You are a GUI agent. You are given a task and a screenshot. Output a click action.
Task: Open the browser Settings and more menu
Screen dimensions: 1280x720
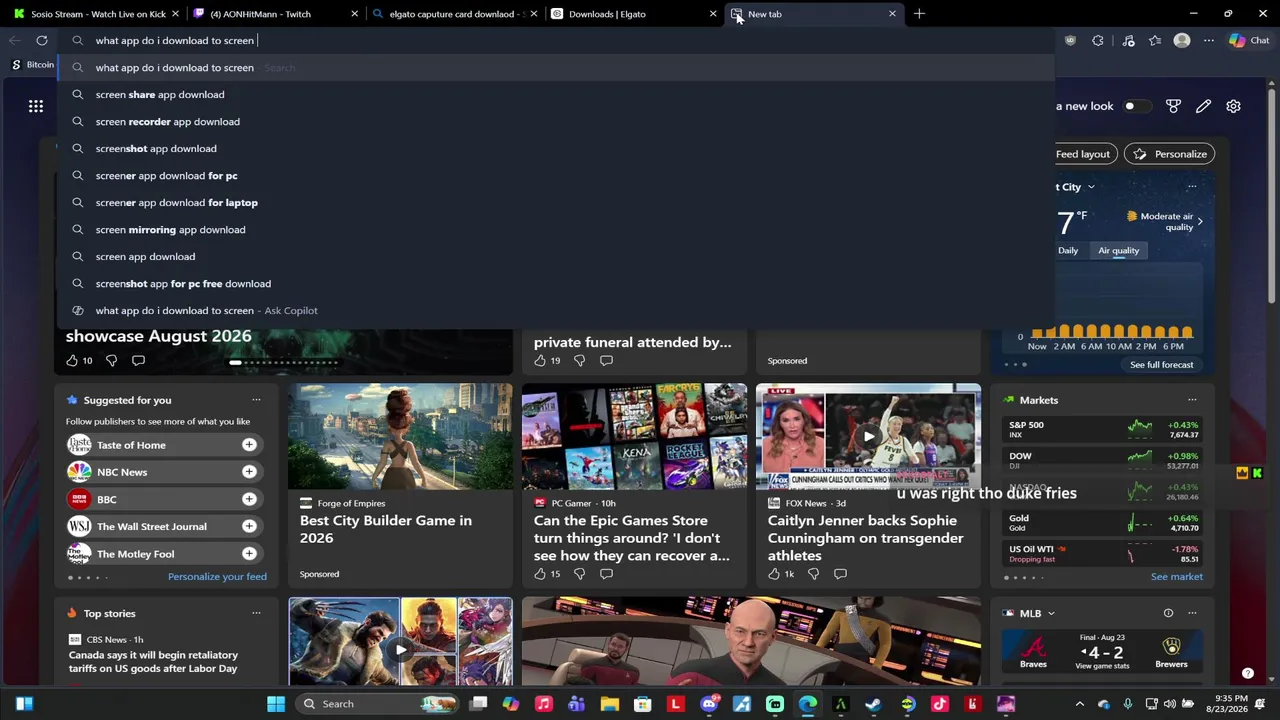[x=1209, y=40]
